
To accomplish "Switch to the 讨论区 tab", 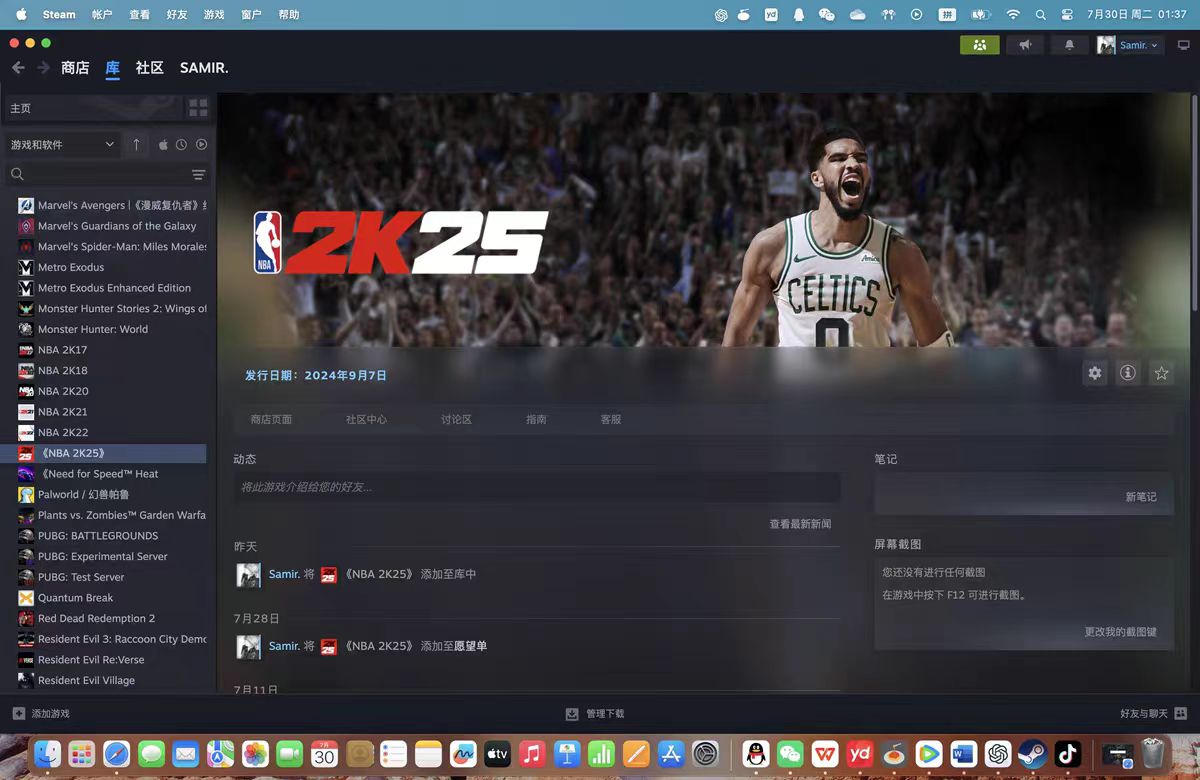I will pyautogui.click(x=456, y=420).
